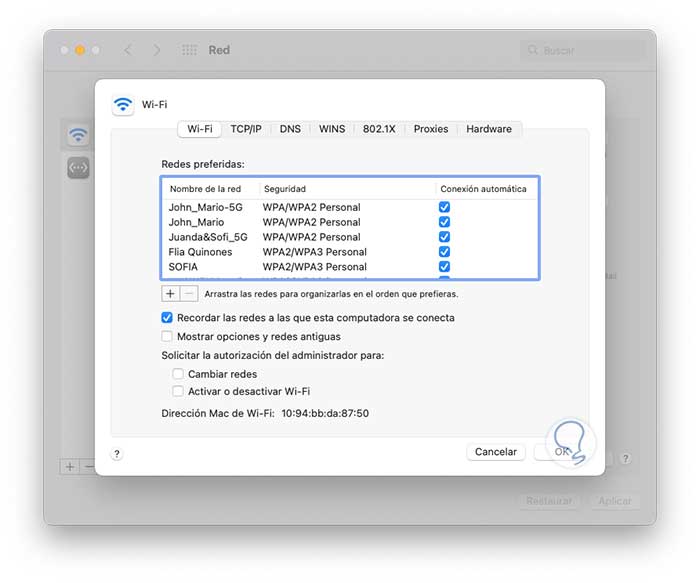This screenshot has height=583, width=700.
Task: Open the 802.1X tab
Action: tap(379, 129)
